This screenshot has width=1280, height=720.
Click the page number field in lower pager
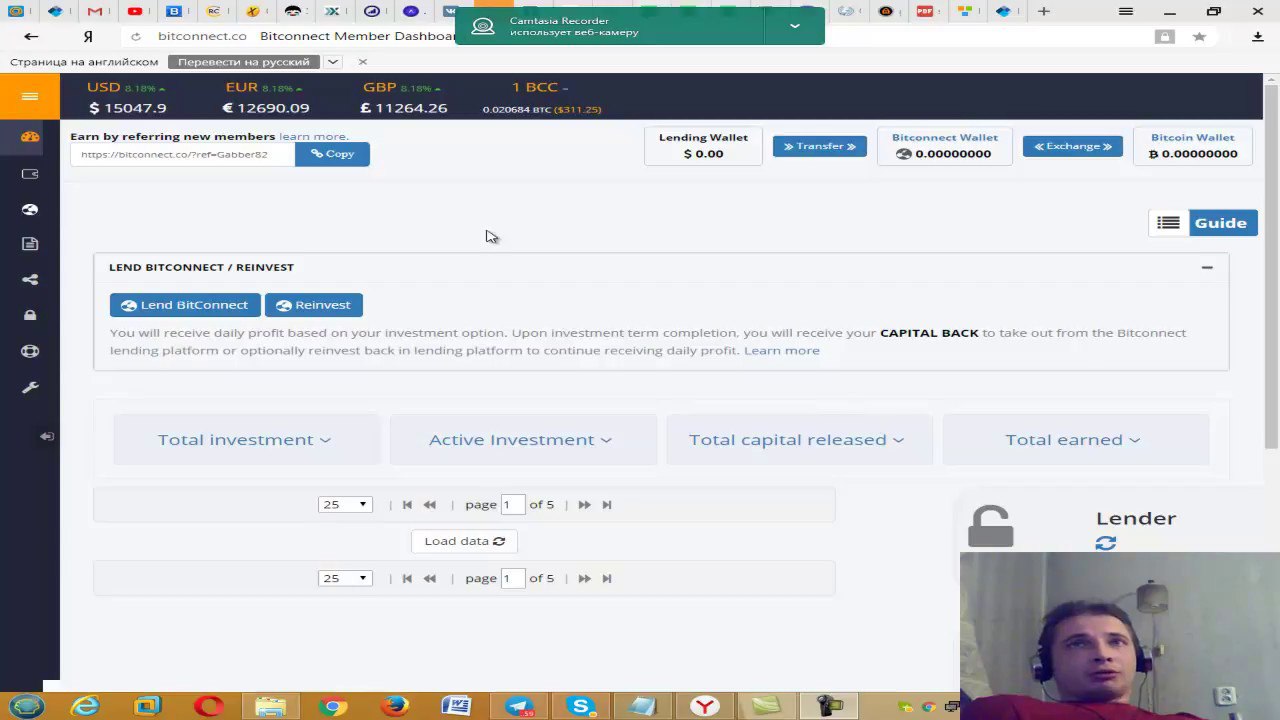513,578
